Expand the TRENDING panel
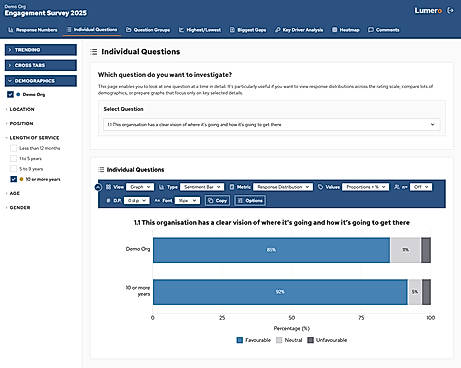461x368 pixels. 41,50
